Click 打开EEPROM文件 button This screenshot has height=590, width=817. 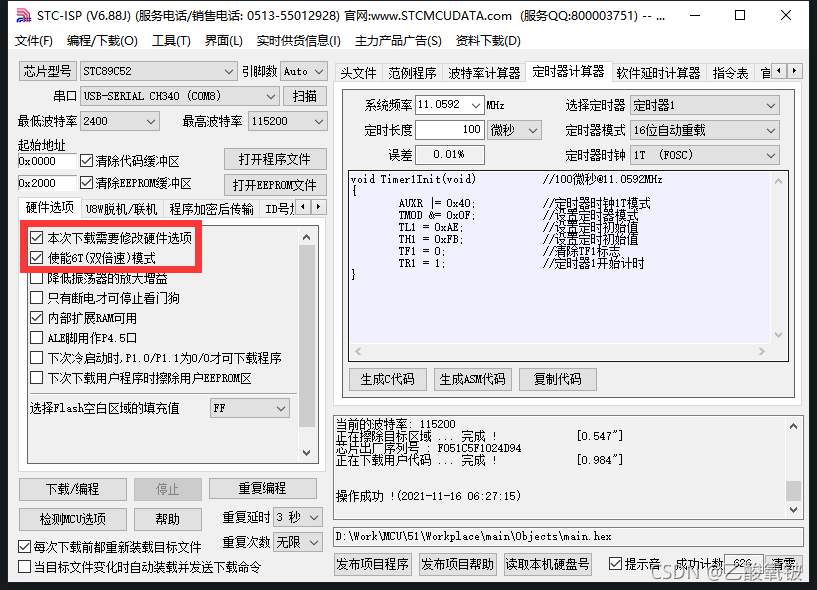tap(275, 185)
